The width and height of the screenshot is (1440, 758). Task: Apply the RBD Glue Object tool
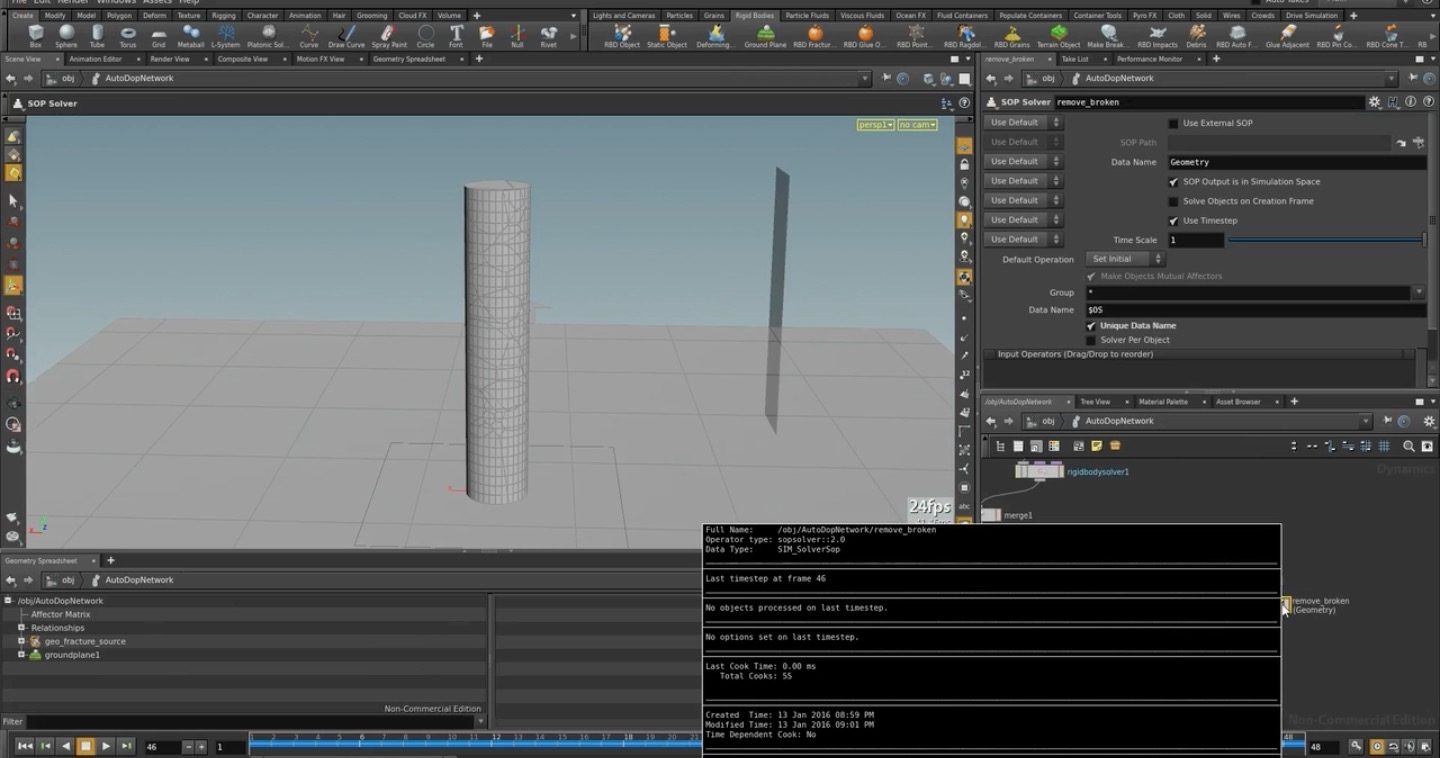865,37
